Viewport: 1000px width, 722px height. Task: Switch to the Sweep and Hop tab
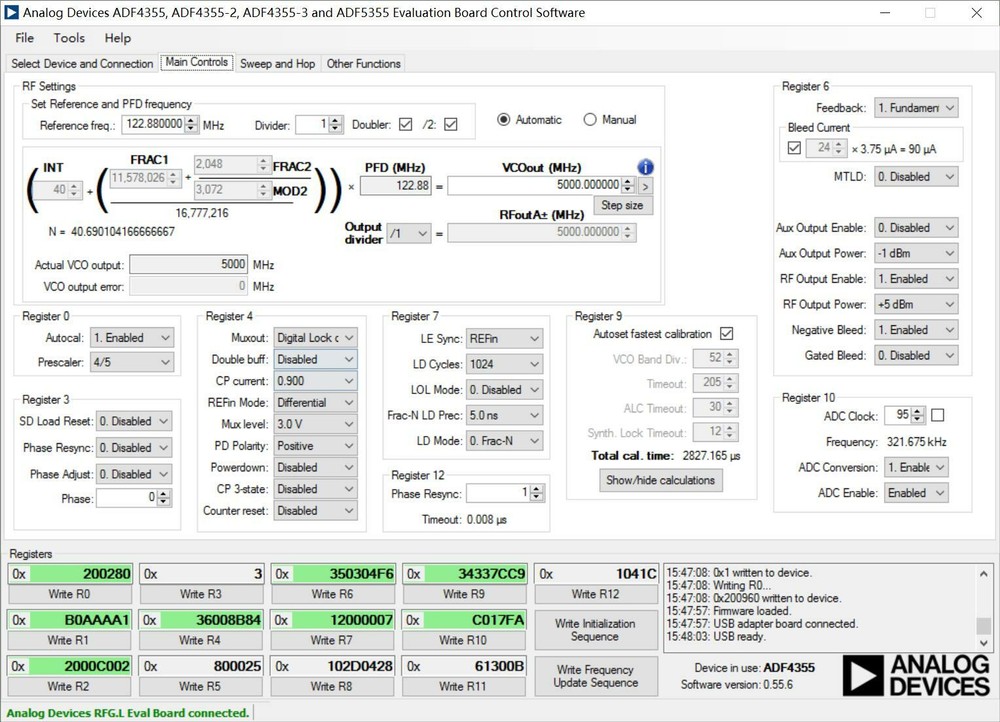[x=277, y=63]
